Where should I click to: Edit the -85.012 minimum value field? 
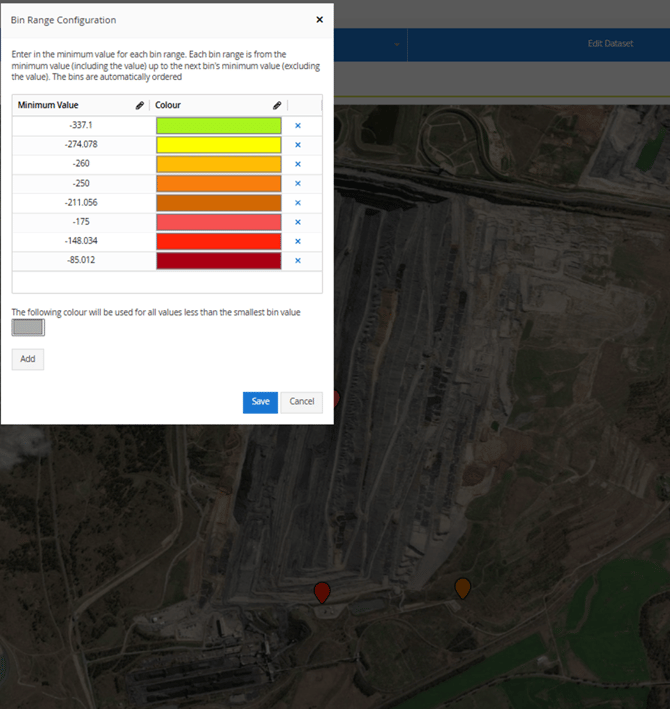81,261
